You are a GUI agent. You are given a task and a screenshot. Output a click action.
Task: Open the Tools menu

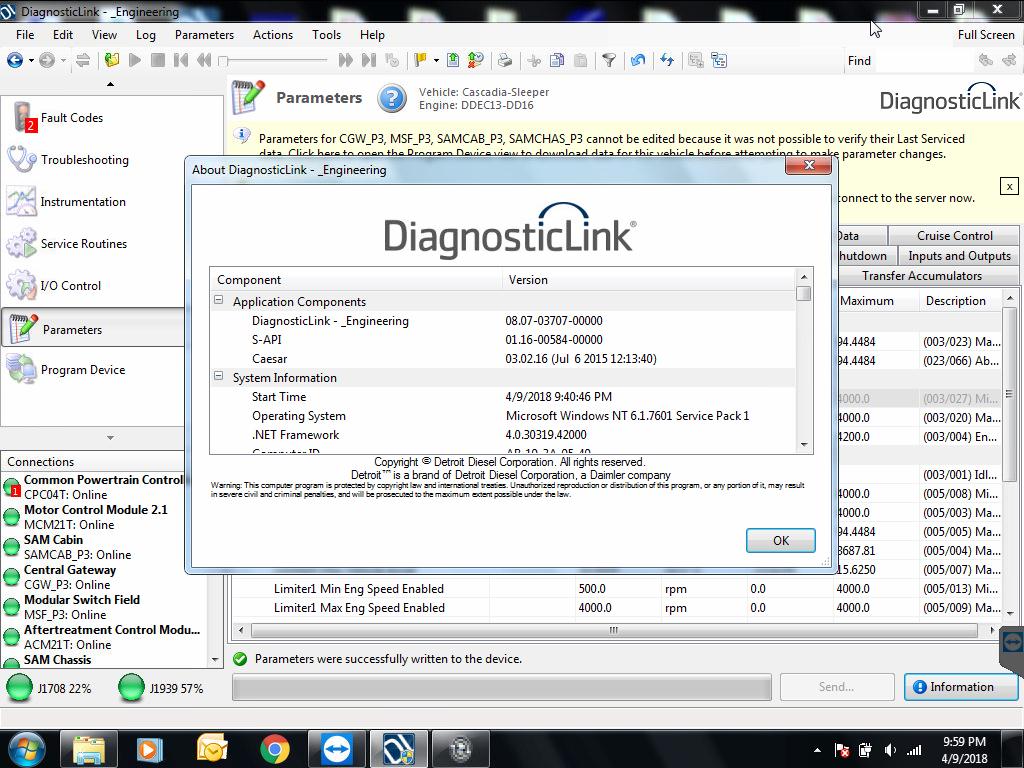tap(327, 35)
